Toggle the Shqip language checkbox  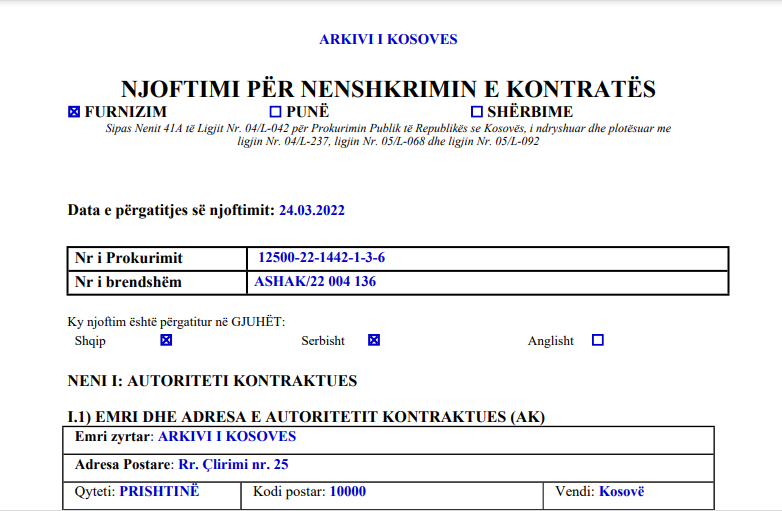(x=166, y=340)
